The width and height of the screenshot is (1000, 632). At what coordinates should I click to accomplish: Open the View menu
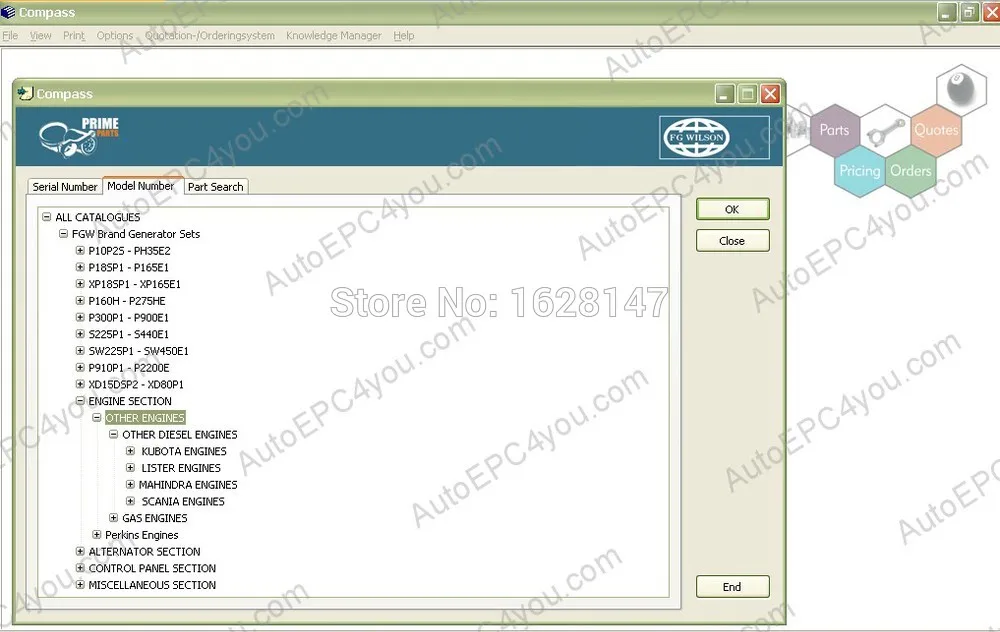coord(40,36)
